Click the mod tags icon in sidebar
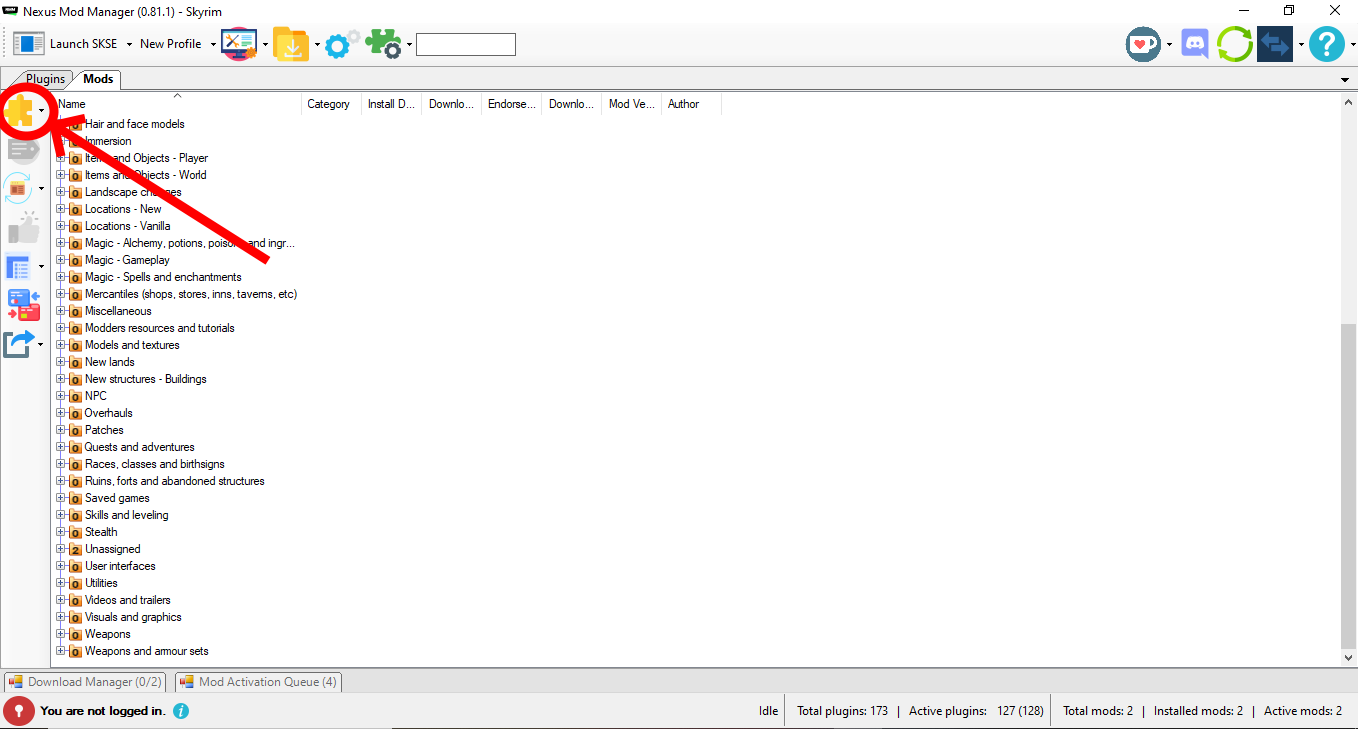Image resolution: width=1358 pixels, height=729 pixels. tap(22, 150)
